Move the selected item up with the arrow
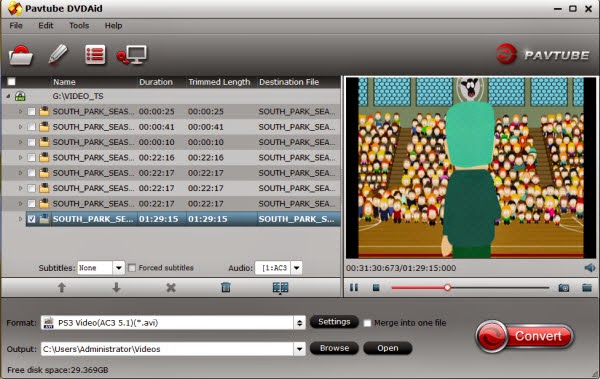 tap(62, 288)
